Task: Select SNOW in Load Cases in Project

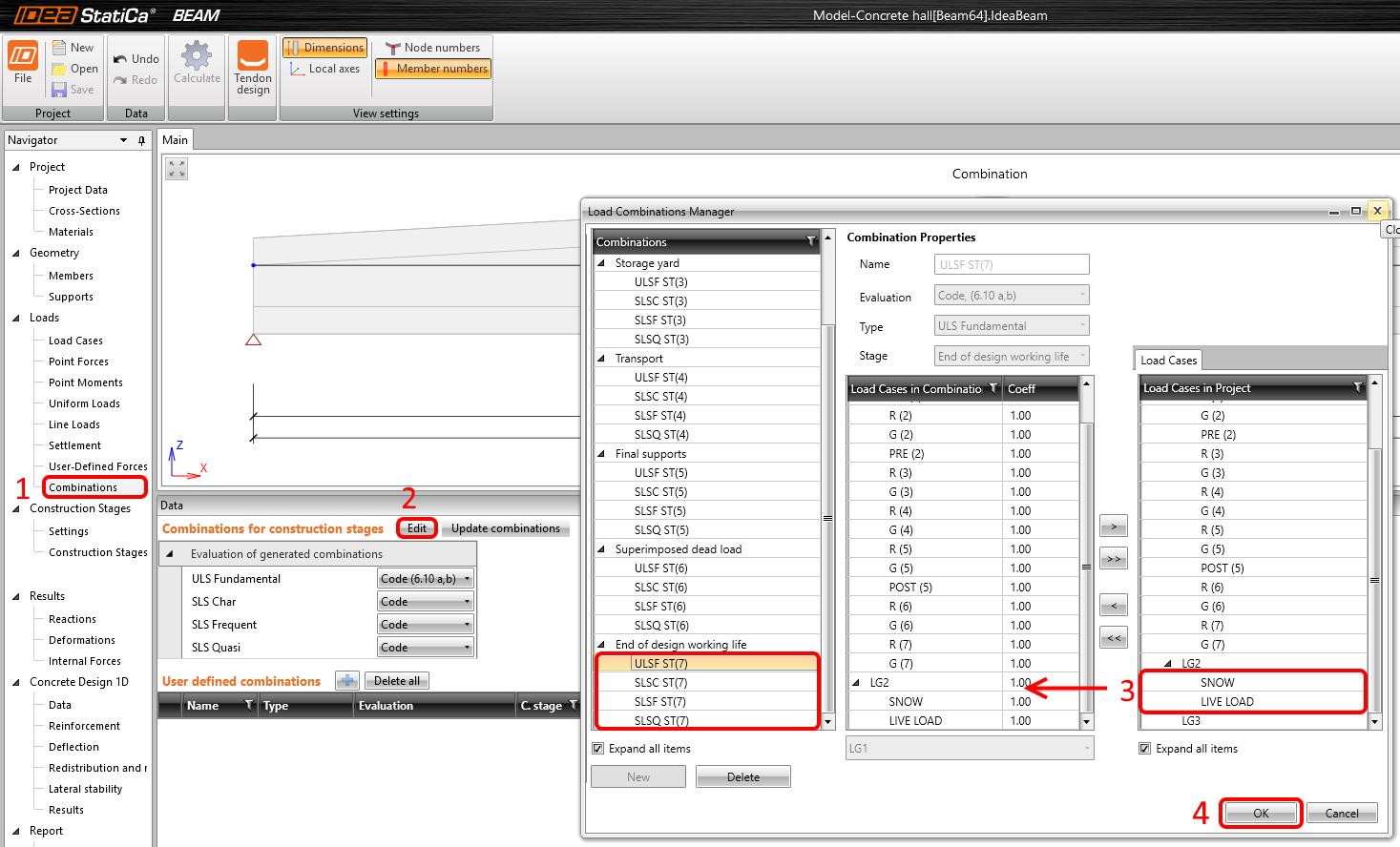Action: click(x=1217, y=683)
